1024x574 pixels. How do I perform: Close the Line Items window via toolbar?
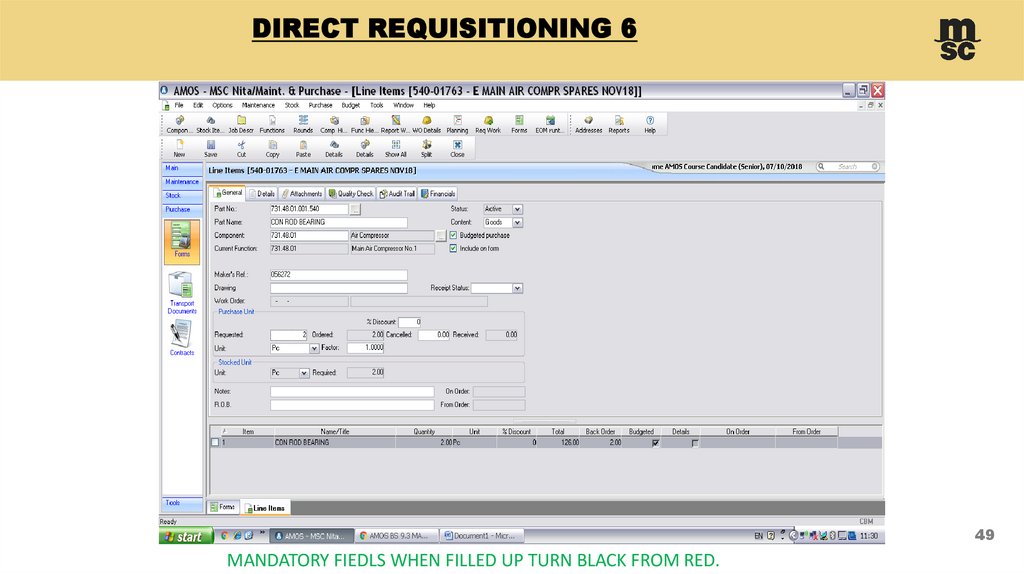pos(457,148)
